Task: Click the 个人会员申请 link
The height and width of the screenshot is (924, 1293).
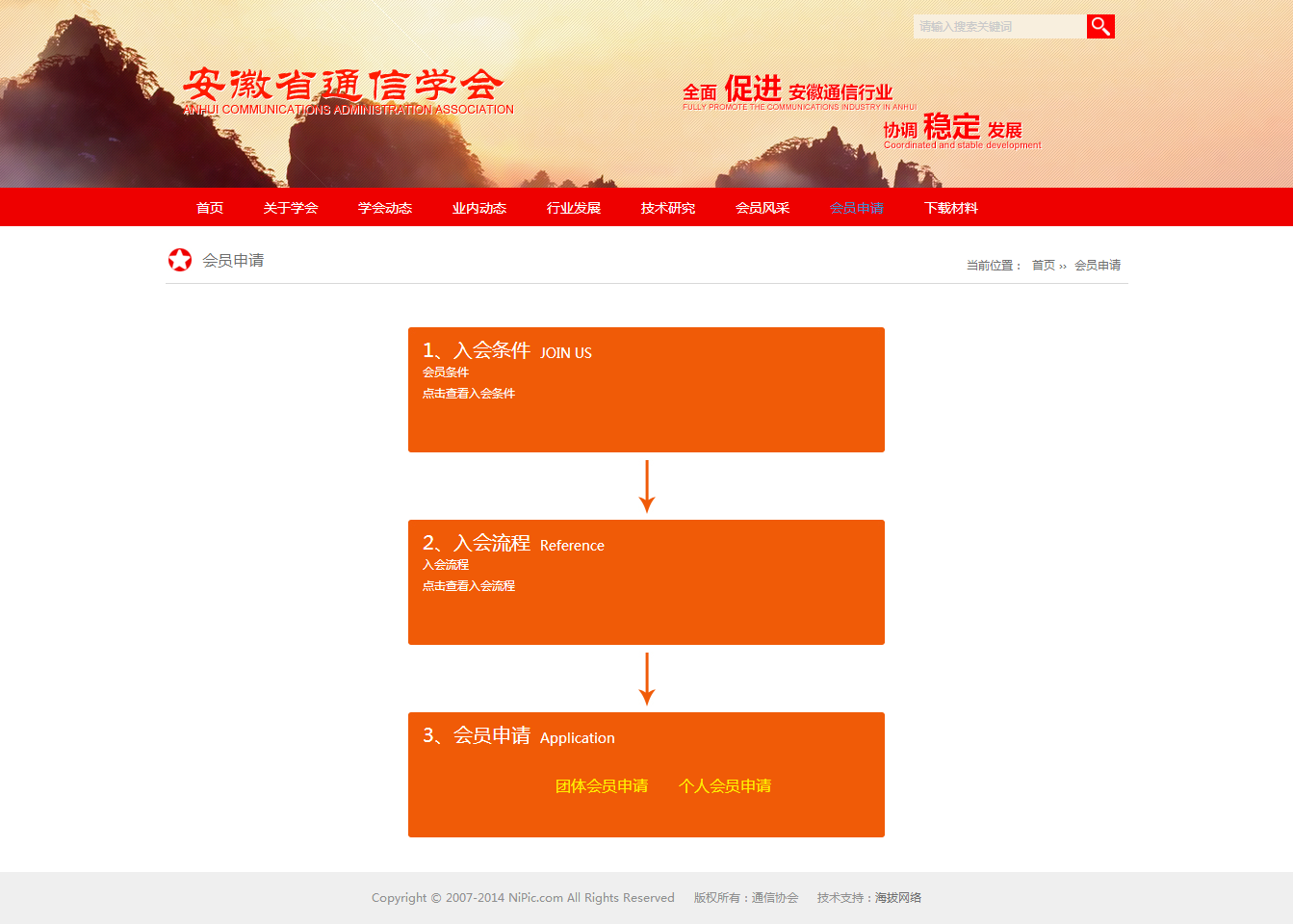Action: tap(725, 786)
